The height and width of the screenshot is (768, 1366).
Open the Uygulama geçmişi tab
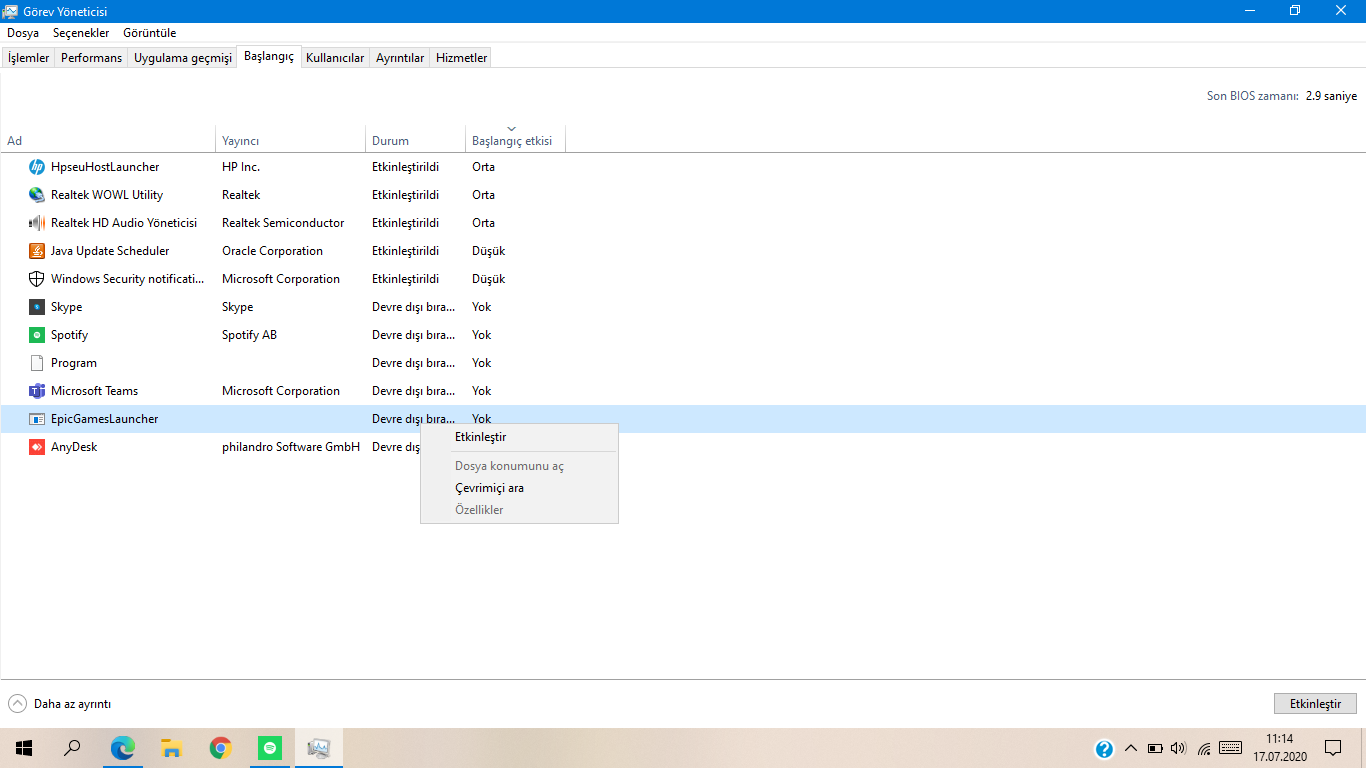[x=183, y=58]
